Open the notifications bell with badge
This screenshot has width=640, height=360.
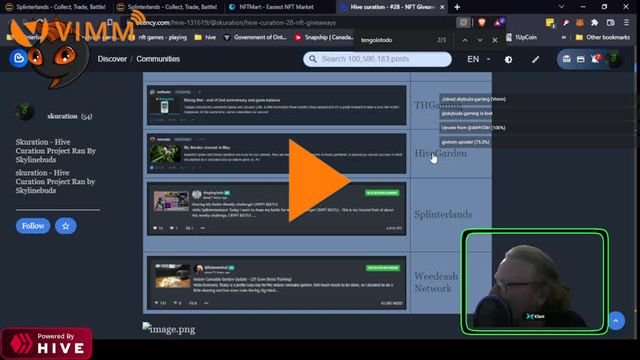point(595,60)
